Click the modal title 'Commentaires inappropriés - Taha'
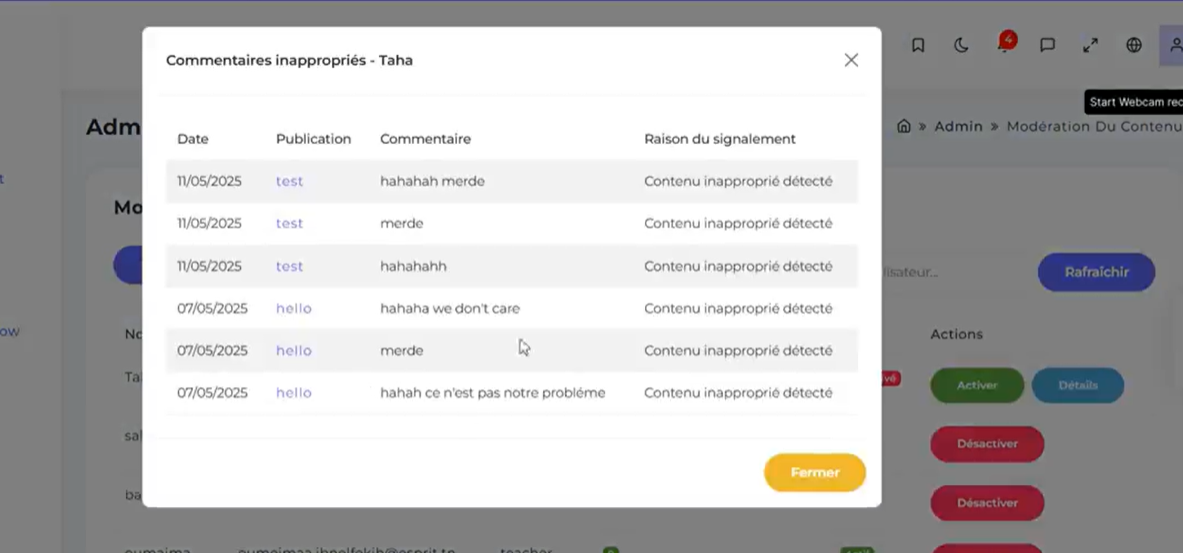Image resolution: width=1183 pixels, height=553 pixels. click(289, 60)
